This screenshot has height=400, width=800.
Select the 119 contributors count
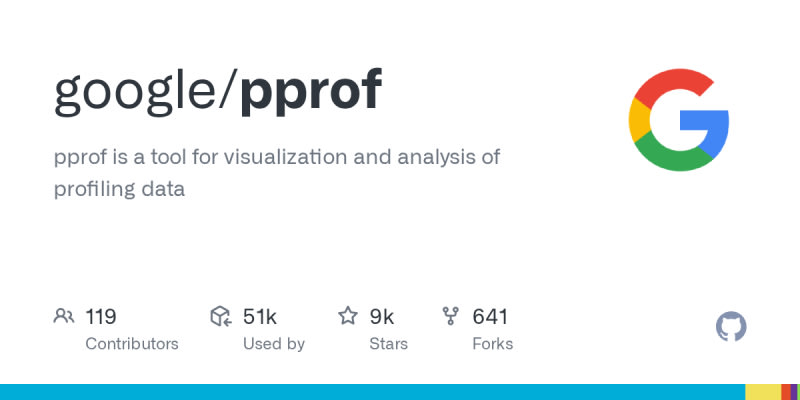coord(101,317)
